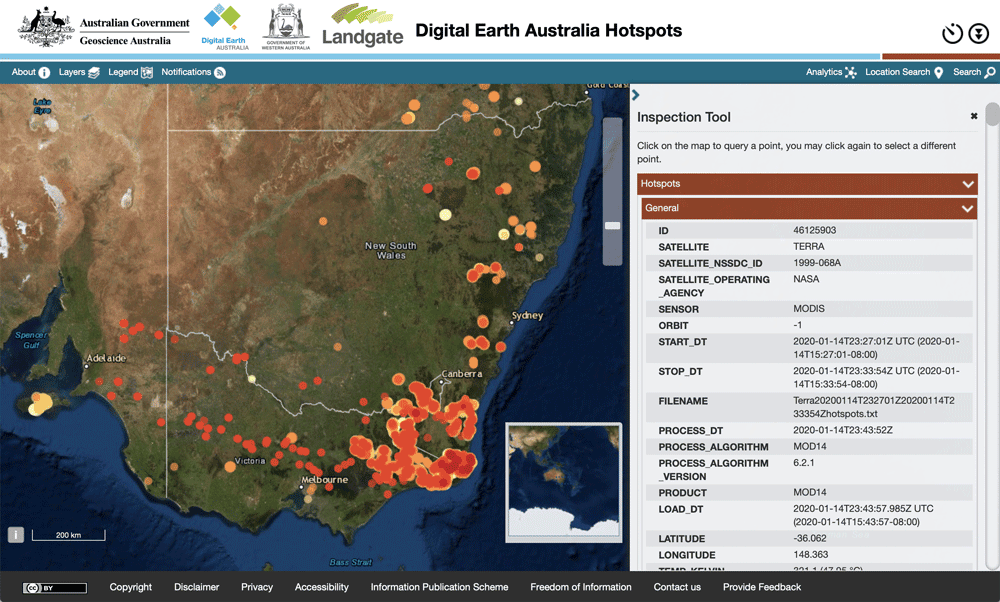Click the Creative Commons BY badge
This screenshot has width=1000, height=602.
click(x=54, y=588)
